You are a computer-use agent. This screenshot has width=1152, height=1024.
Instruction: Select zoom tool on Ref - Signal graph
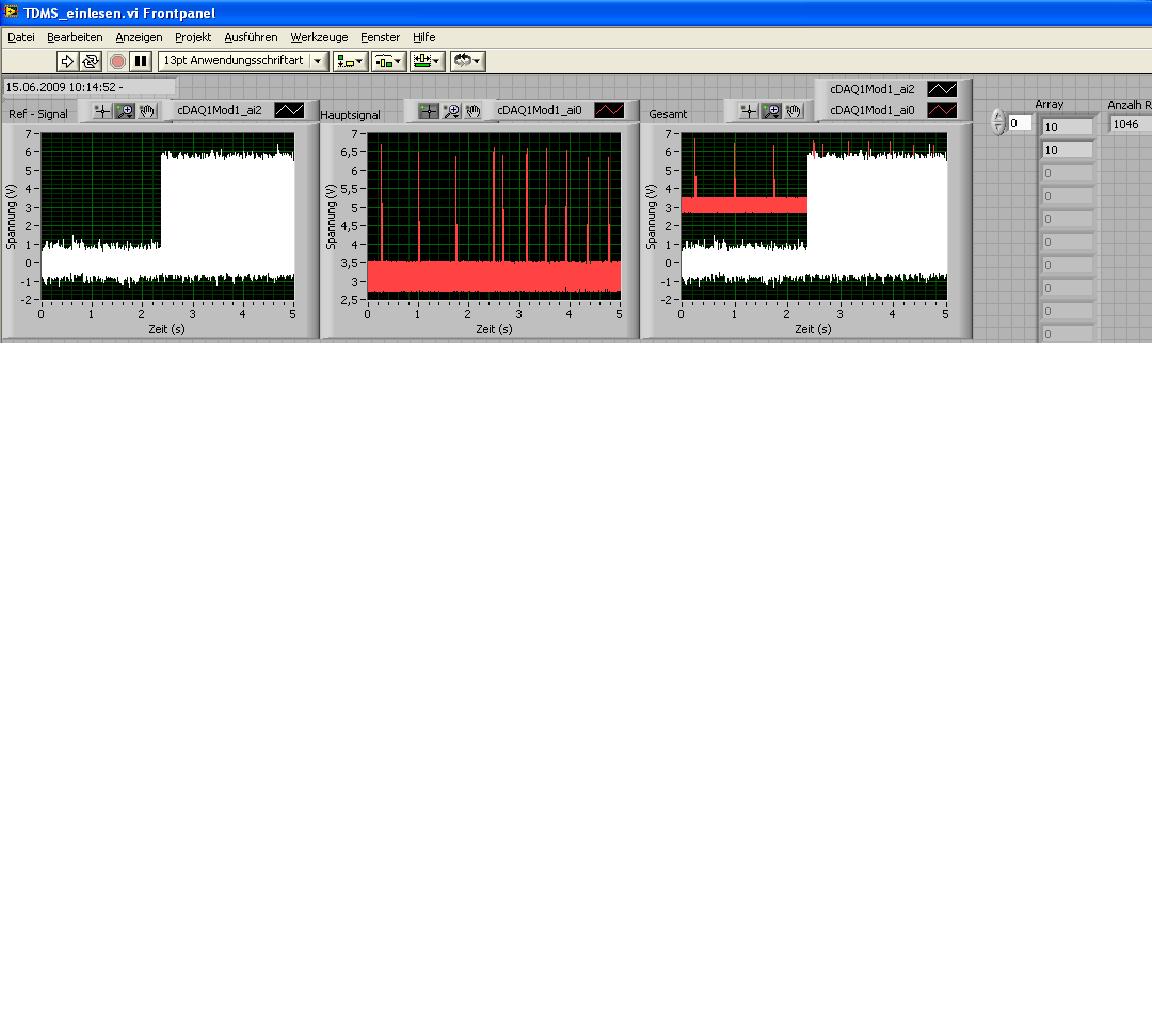click(x=125, y=111)
